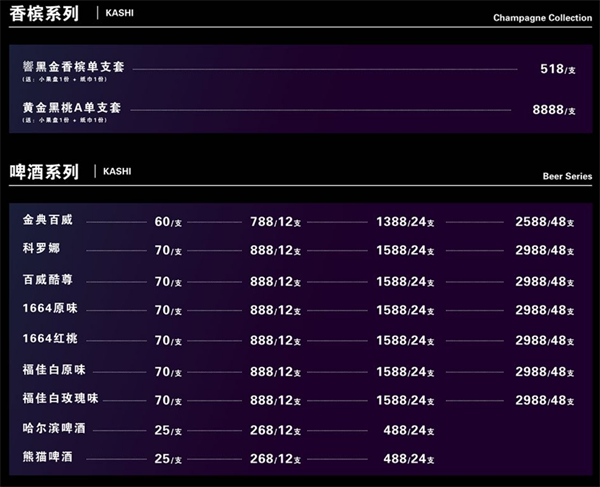Select the 1664原味 beer name
Screen dimensions: 600x487
coord(50,308)
